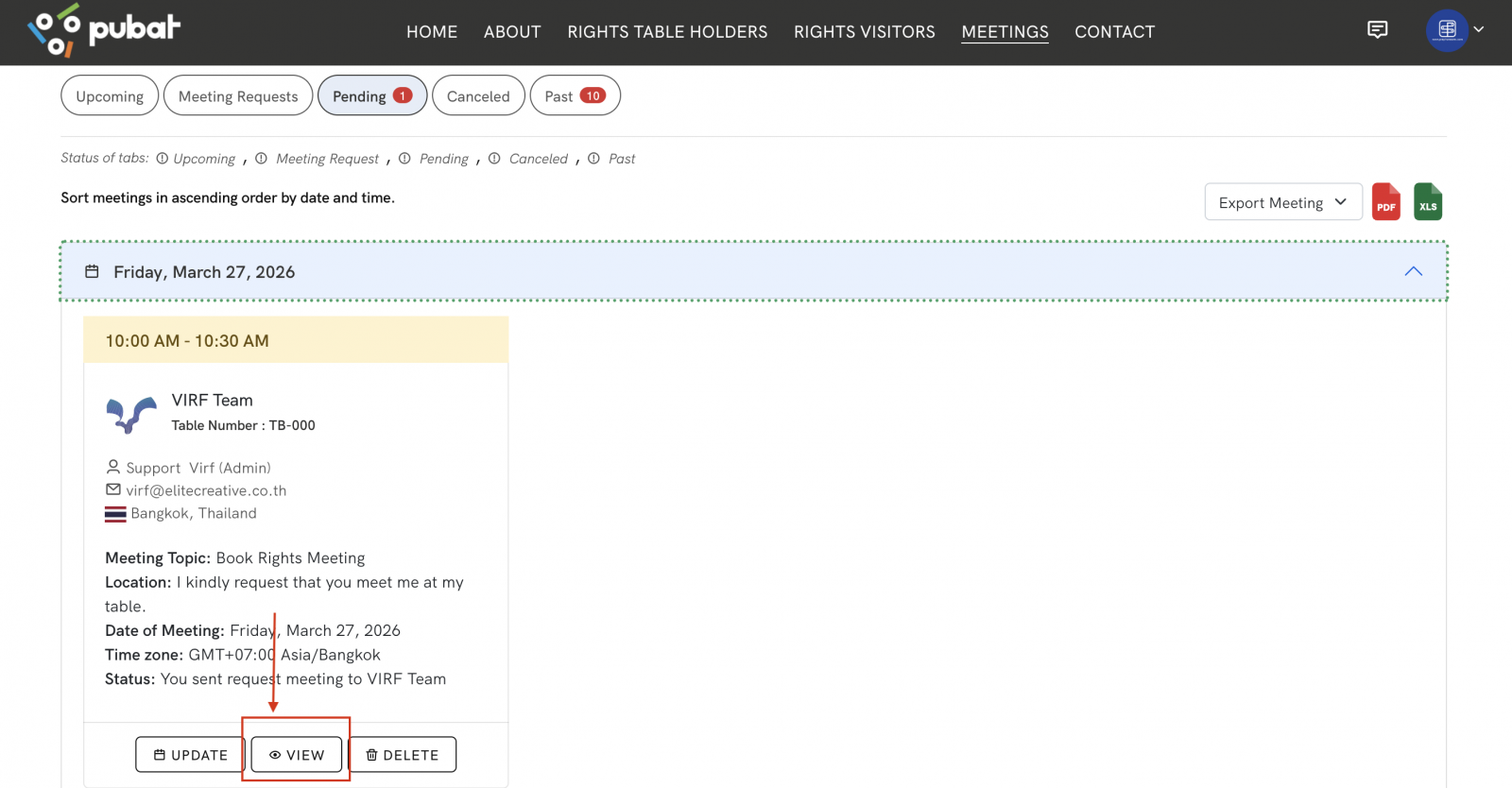This screenshot has width=1512, height=788.
Task: Switch to the Canceled tab
Action: [478, 95]
